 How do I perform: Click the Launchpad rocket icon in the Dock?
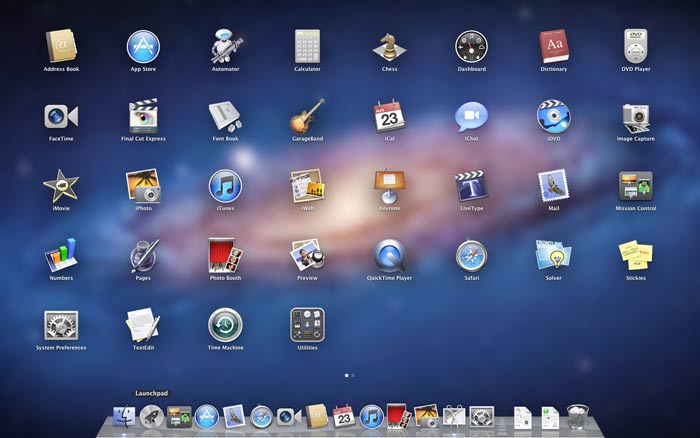(x=152, y=417)
